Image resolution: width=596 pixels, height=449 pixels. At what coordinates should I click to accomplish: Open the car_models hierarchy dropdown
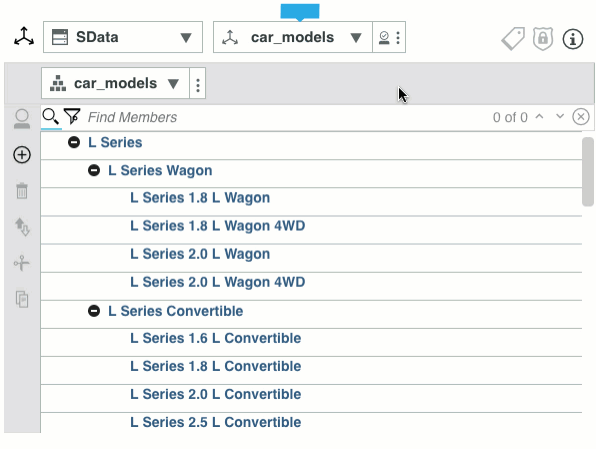pyautogui.click(x=115, y=83)
